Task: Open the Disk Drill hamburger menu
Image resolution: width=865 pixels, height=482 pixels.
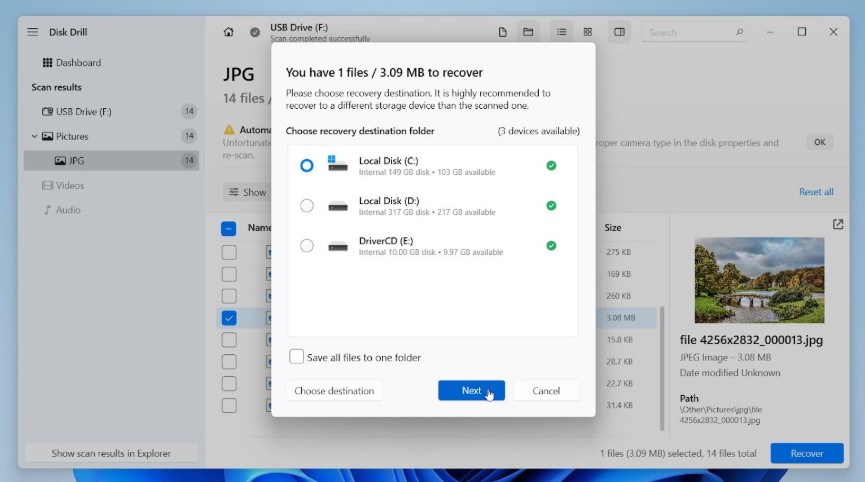Action: [x=33, y=32]
